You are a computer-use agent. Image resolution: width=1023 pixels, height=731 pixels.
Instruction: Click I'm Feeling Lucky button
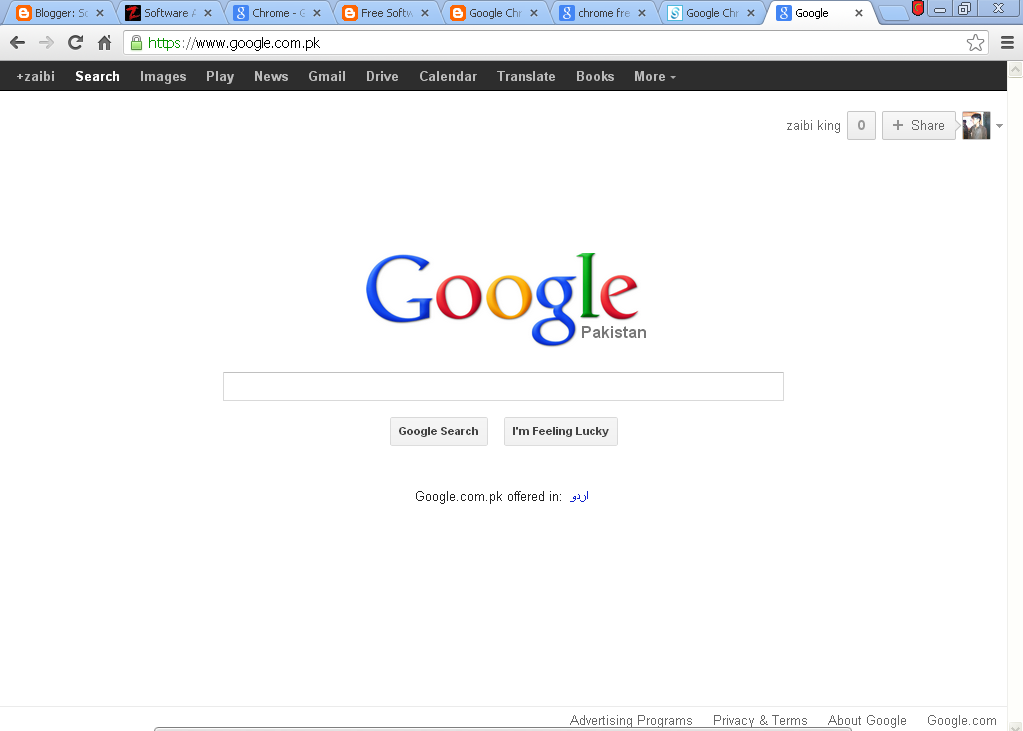pyautogui.click(x=560, y=431)
